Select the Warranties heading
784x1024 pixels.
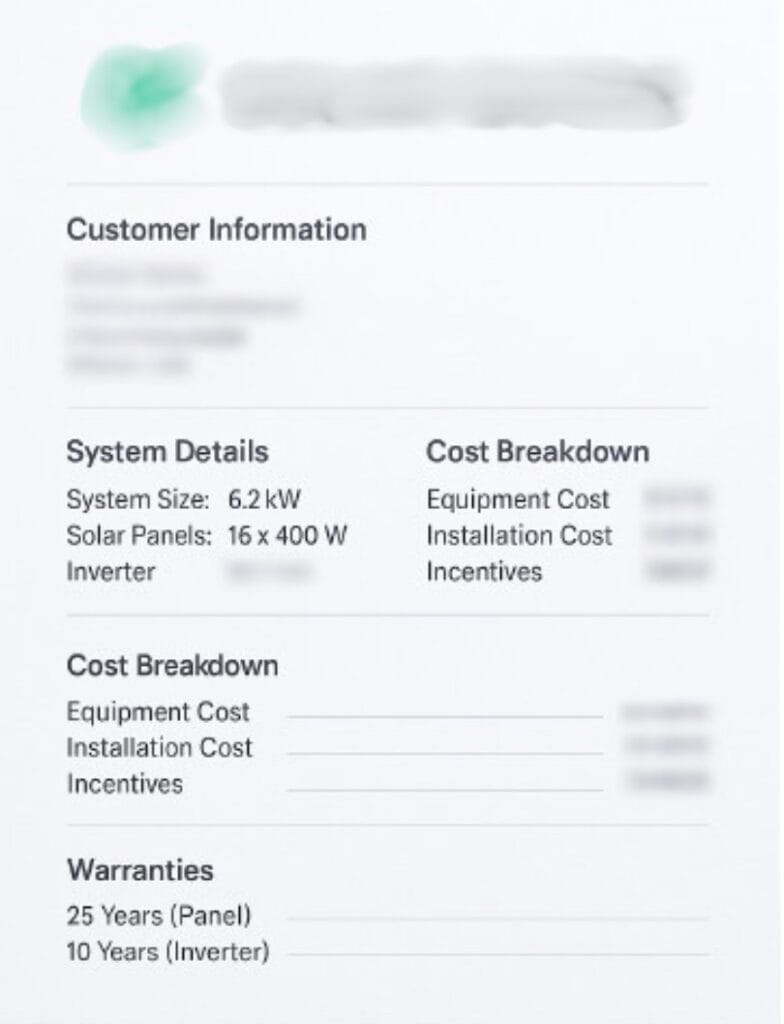(140, 869)
